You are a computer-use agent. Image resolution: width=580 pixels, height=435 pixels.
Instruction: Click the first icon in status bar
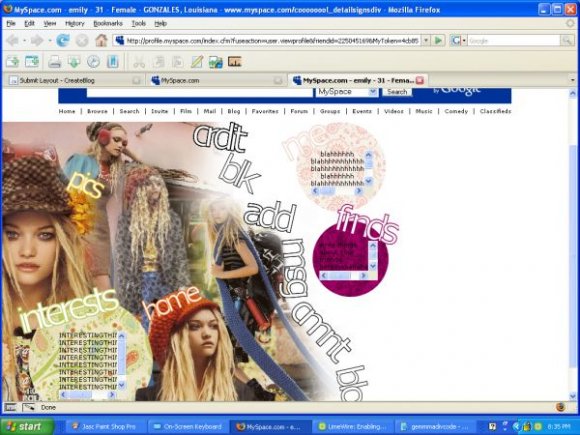tap(10, 408)
